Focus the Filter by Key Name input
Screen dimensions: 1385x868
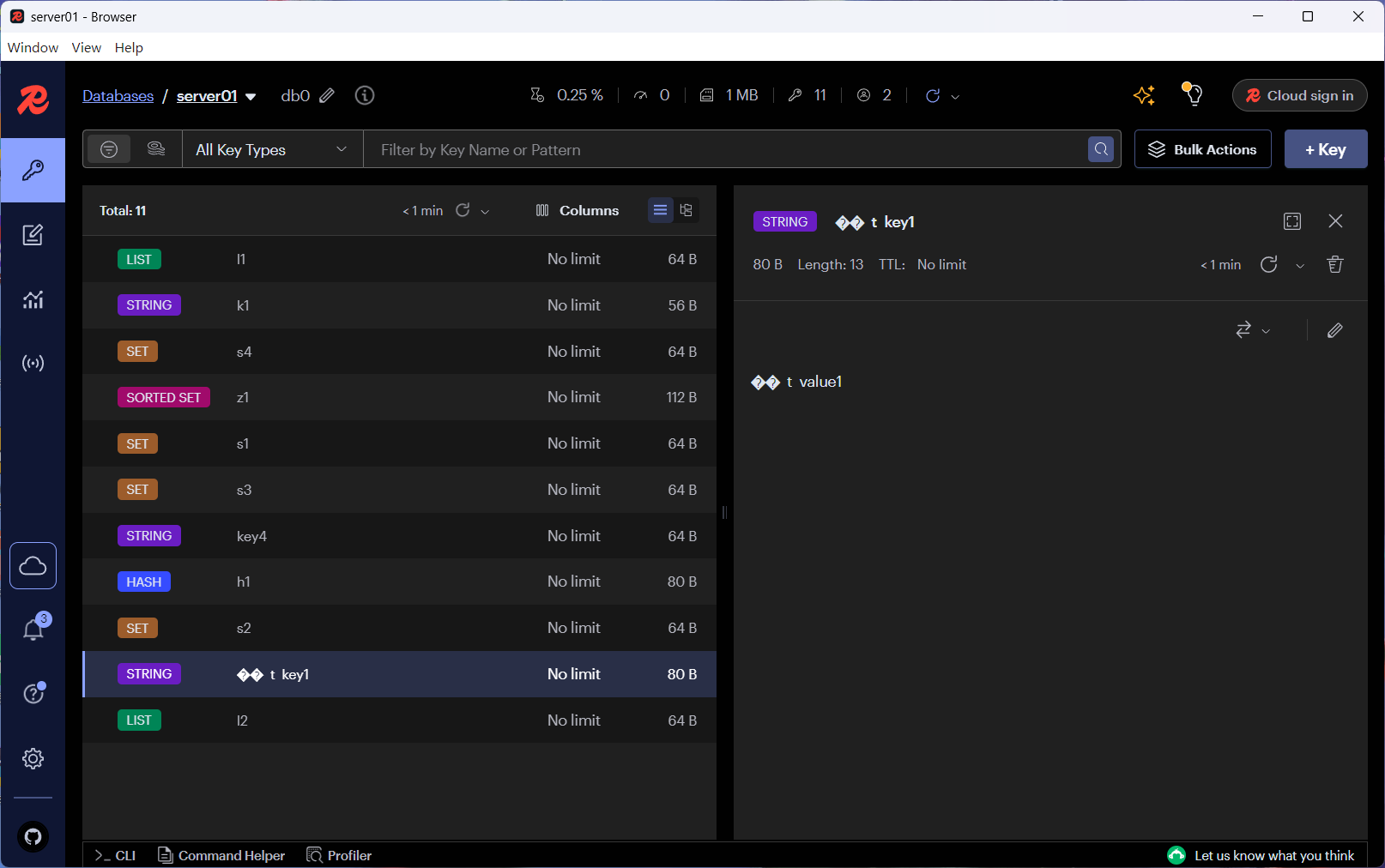click(x=725, y=149)
